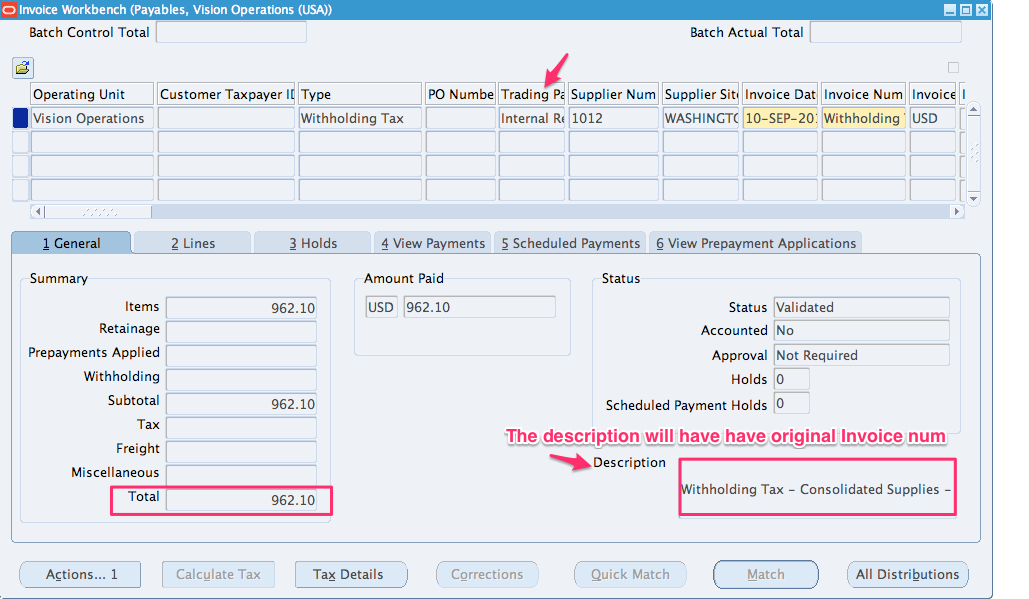Click the Freight field
Image resolution: width=1029 pixels, height=599 pixels.
click(x=242, y=451)
